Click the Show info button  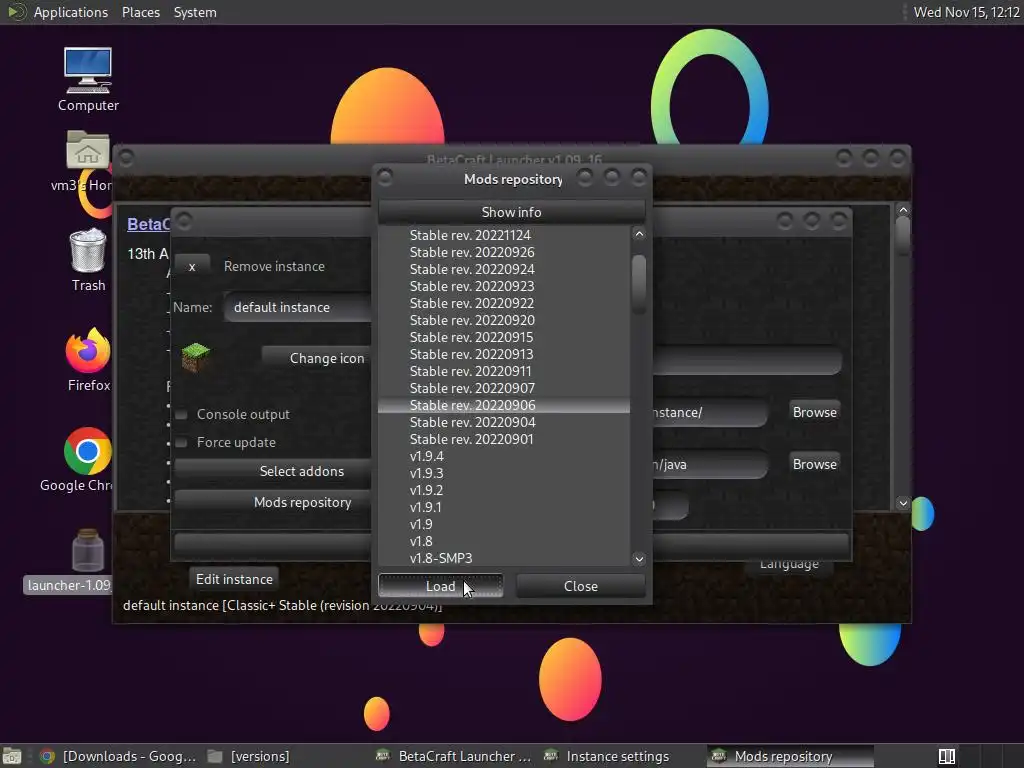pos(511,212)
